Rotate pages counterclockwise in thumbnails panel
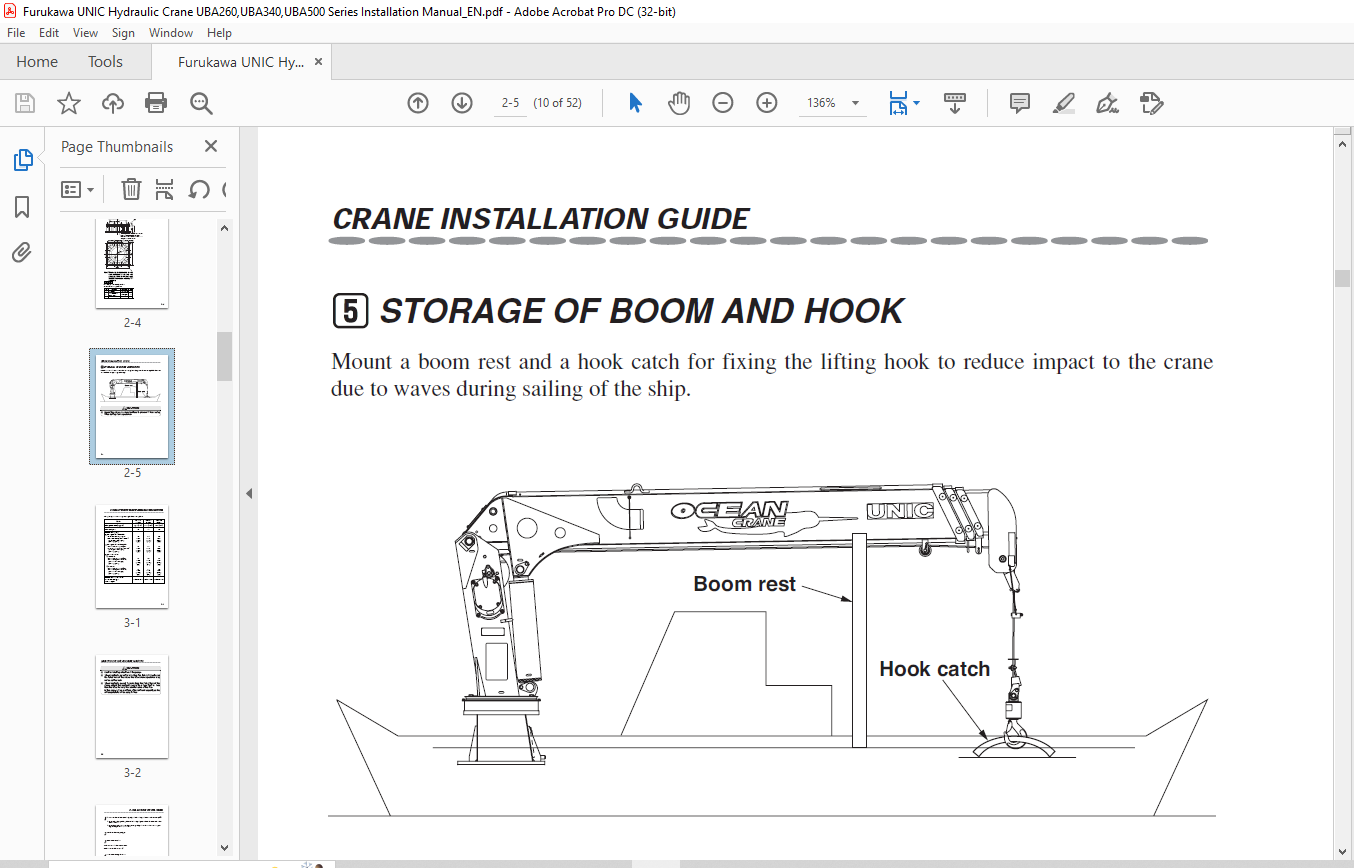The image size is (1354, 868). tap(199, 189)
